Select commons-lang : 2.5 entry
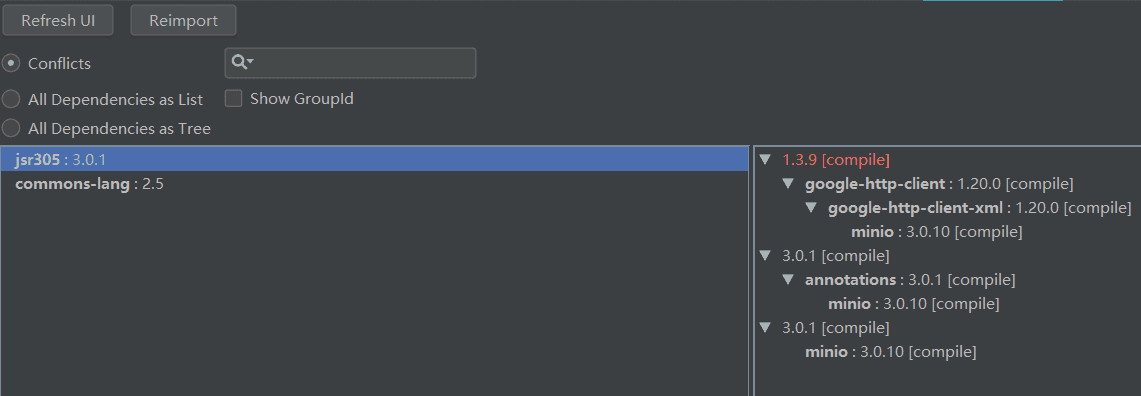This screenshot has height=396, width=1141. 375,183
